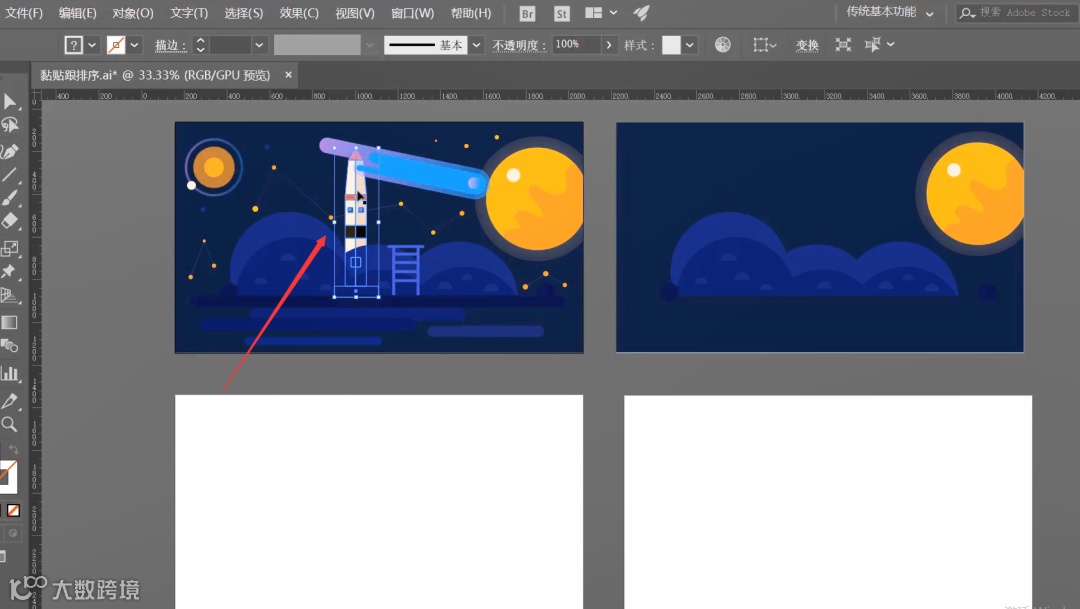Select the Paintbrush tool
Viewport: 1080px width, 609px height.
click(10, 198)
